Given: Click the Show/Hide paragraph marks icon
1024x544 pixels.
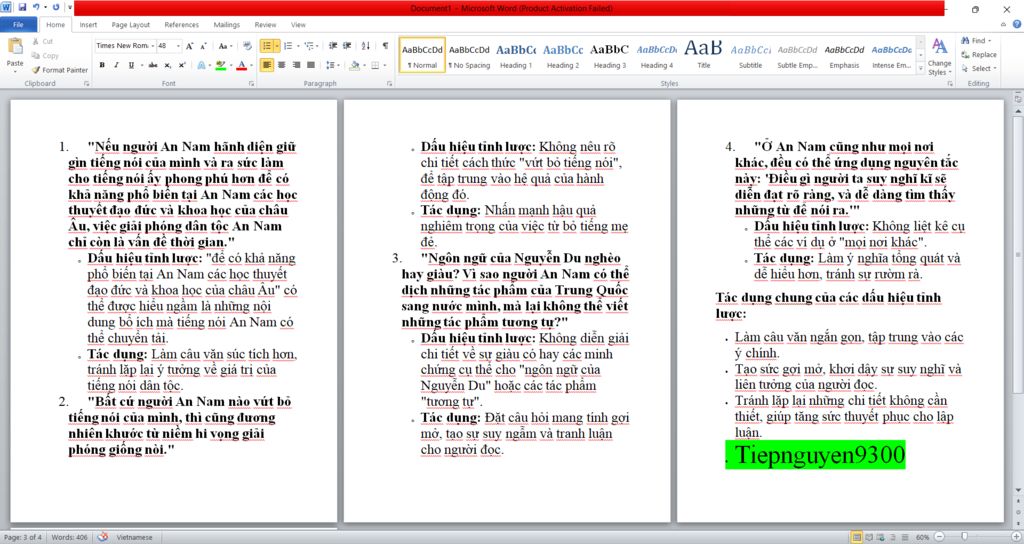Looking at the screenshot, I should (385, 46).
